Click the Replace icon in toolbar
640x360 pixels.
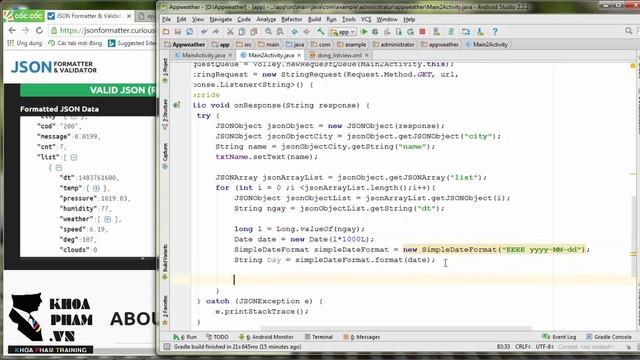click(x=280, y=31)
